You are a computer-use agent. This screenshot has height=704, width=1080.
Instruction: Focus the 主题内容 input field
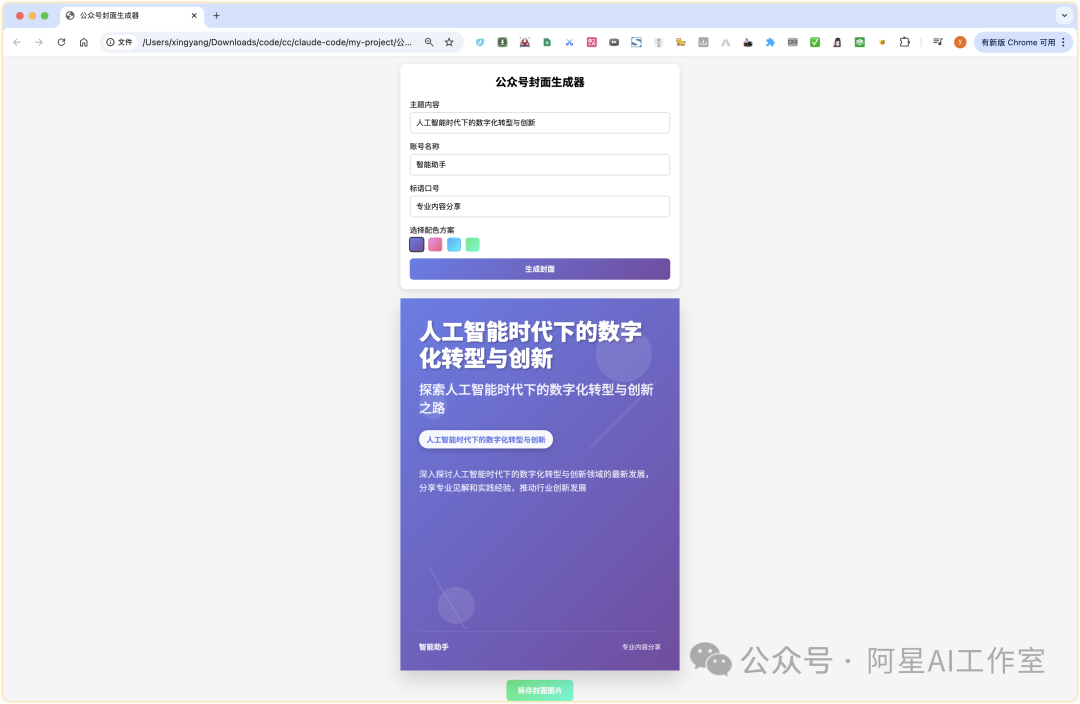click(540, 123)
